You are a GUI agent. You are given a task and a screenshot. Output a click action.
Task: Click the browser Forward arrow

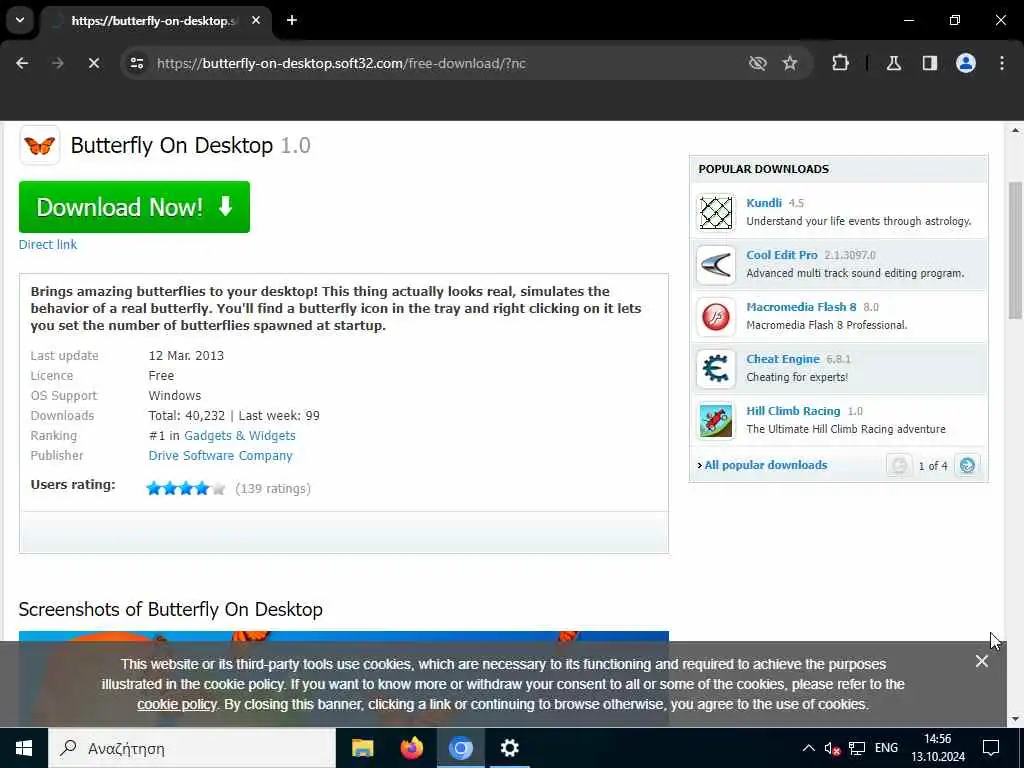click(x=57, y=63)
